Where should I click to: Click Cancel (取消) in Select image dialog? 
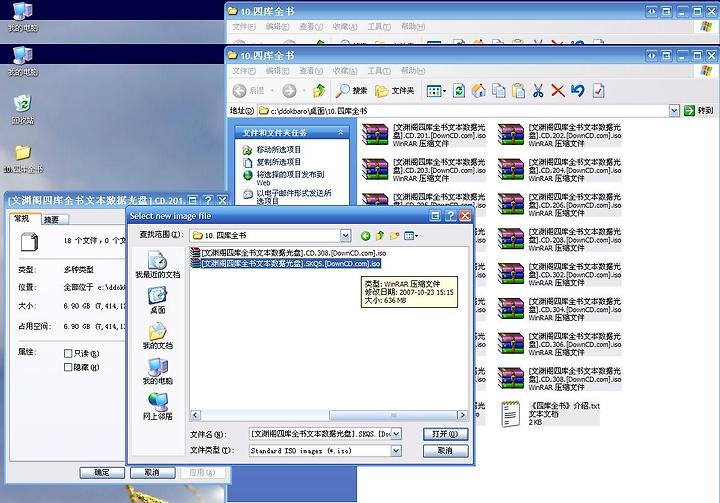pos(445,451)
